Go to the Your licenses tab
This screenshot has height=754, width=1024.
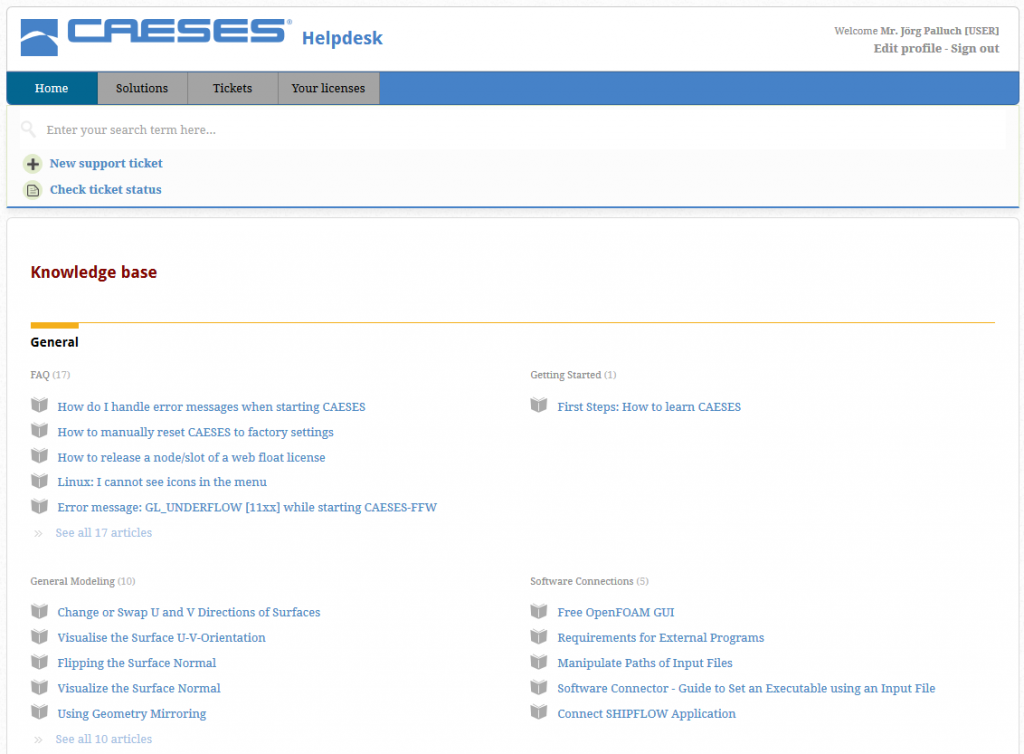pyautogui.click(x=328, y=88)
